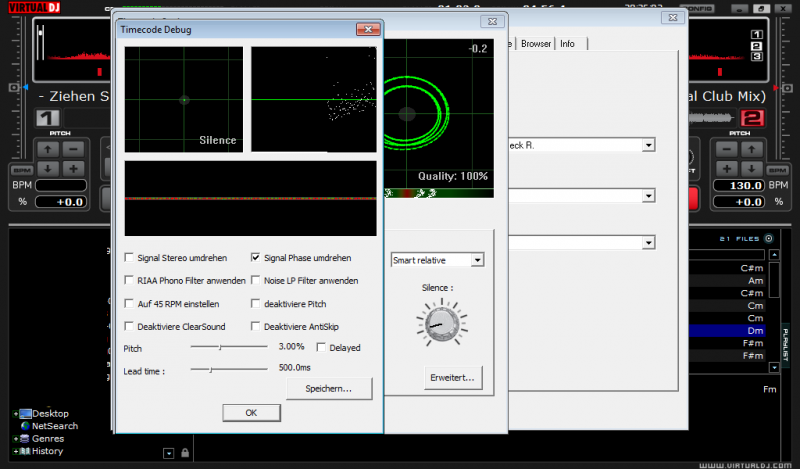Click the Speichern... button
This screenshot has height=469, width=800.
(329, 389)
